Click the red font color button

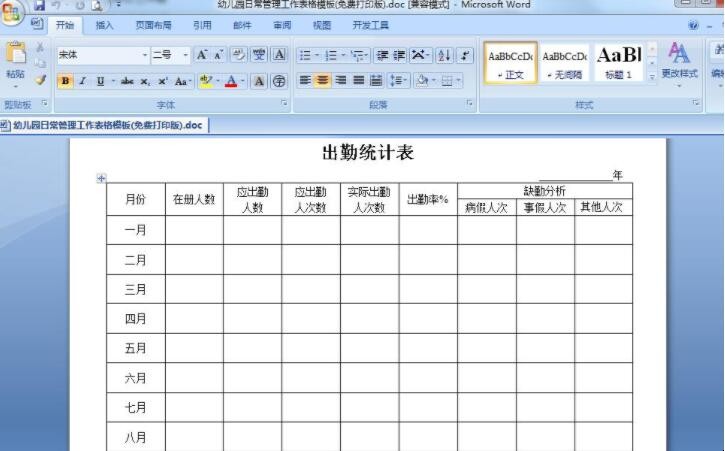click(230, 81)
